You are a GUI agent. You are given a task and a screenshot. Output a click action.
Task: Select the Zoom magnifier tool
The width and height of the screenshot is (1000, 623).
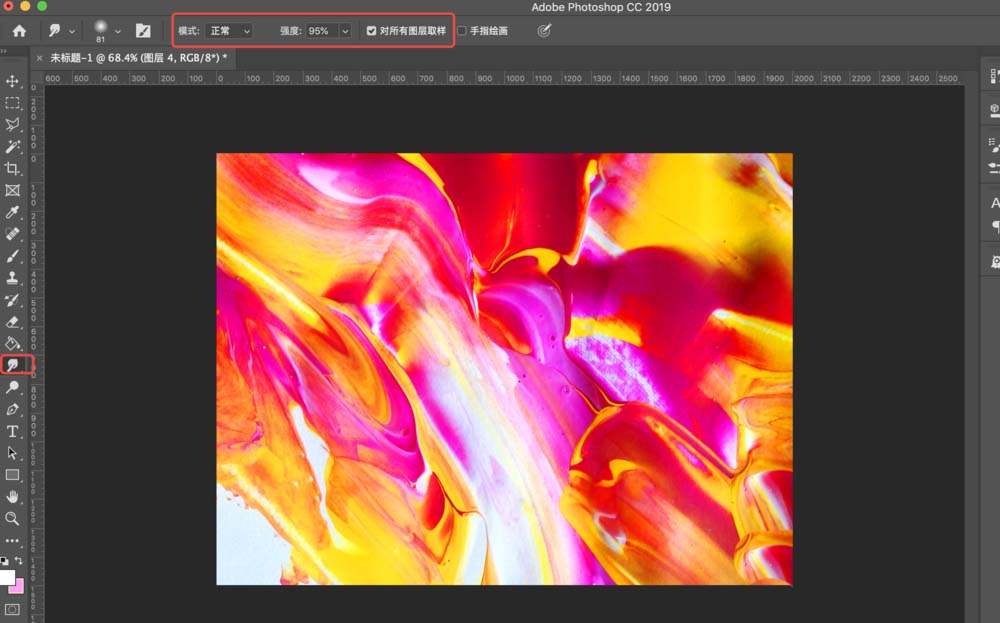pyautogui.click(x=13, y=518)
